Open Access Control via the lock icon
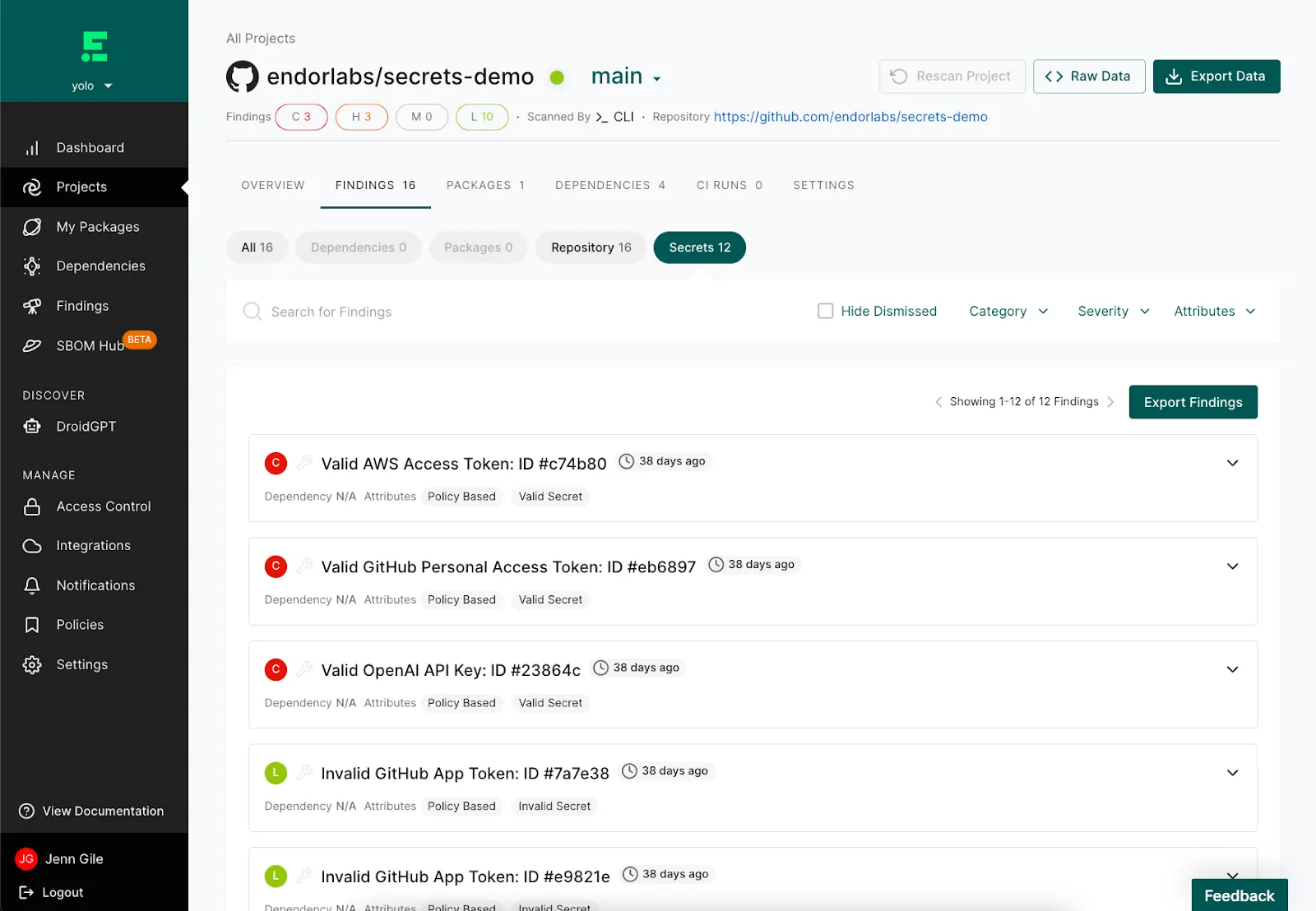 32,506
